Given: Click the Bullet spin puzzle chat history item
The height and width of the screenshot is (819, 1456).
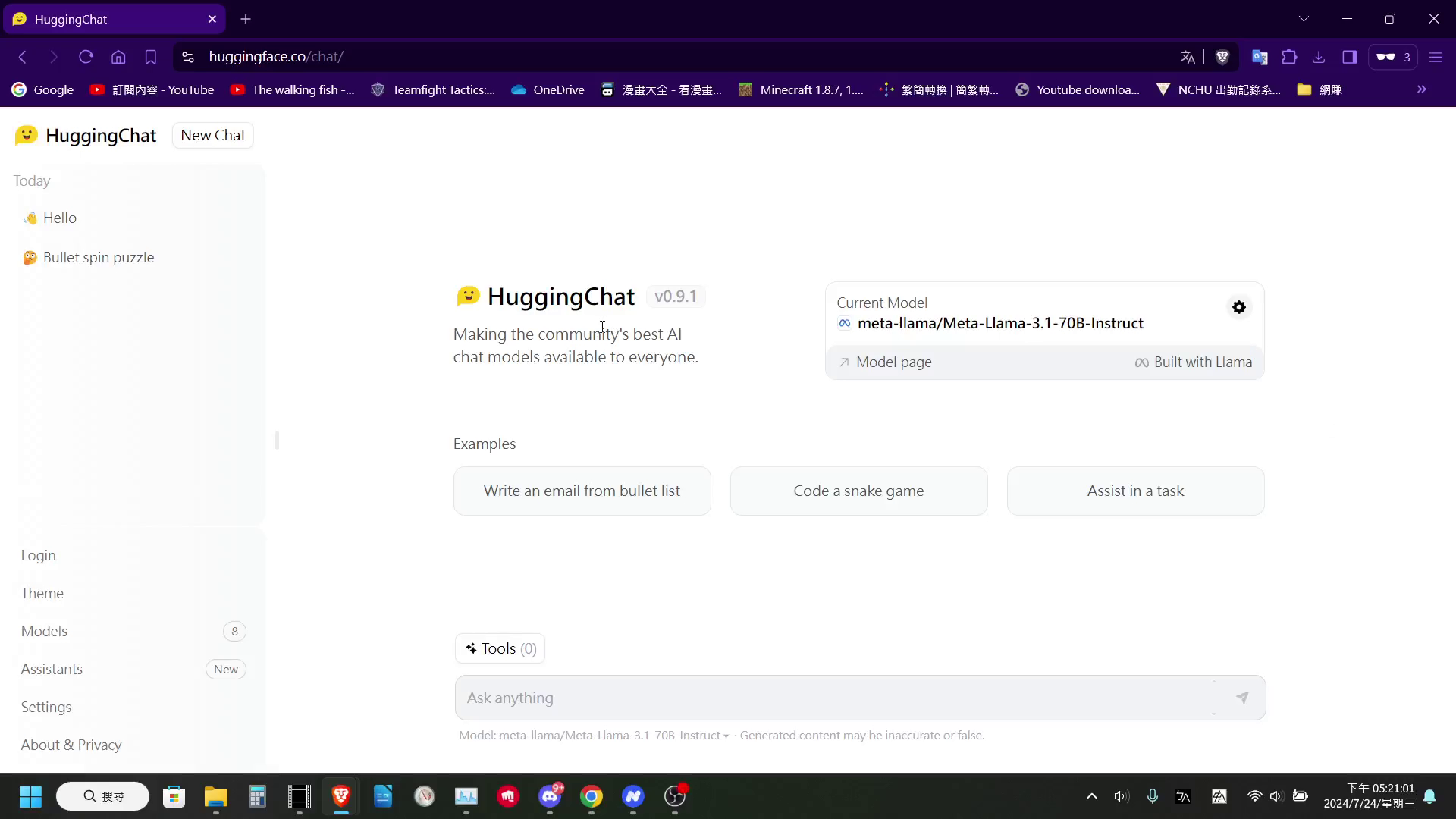Looking at the screenshot, I should (99, 257).
